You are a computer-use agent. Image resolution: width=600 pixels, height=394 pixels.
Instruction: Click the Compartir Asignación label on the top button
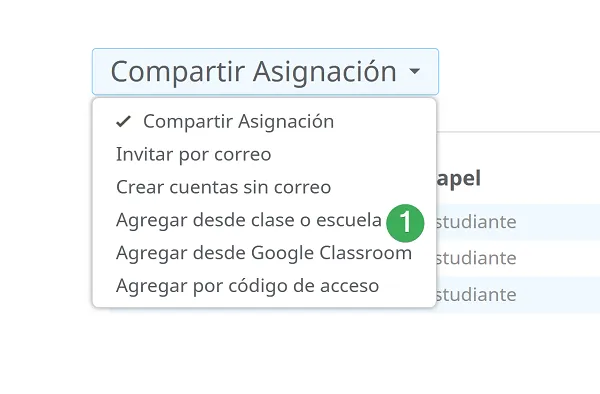(253, 72)
